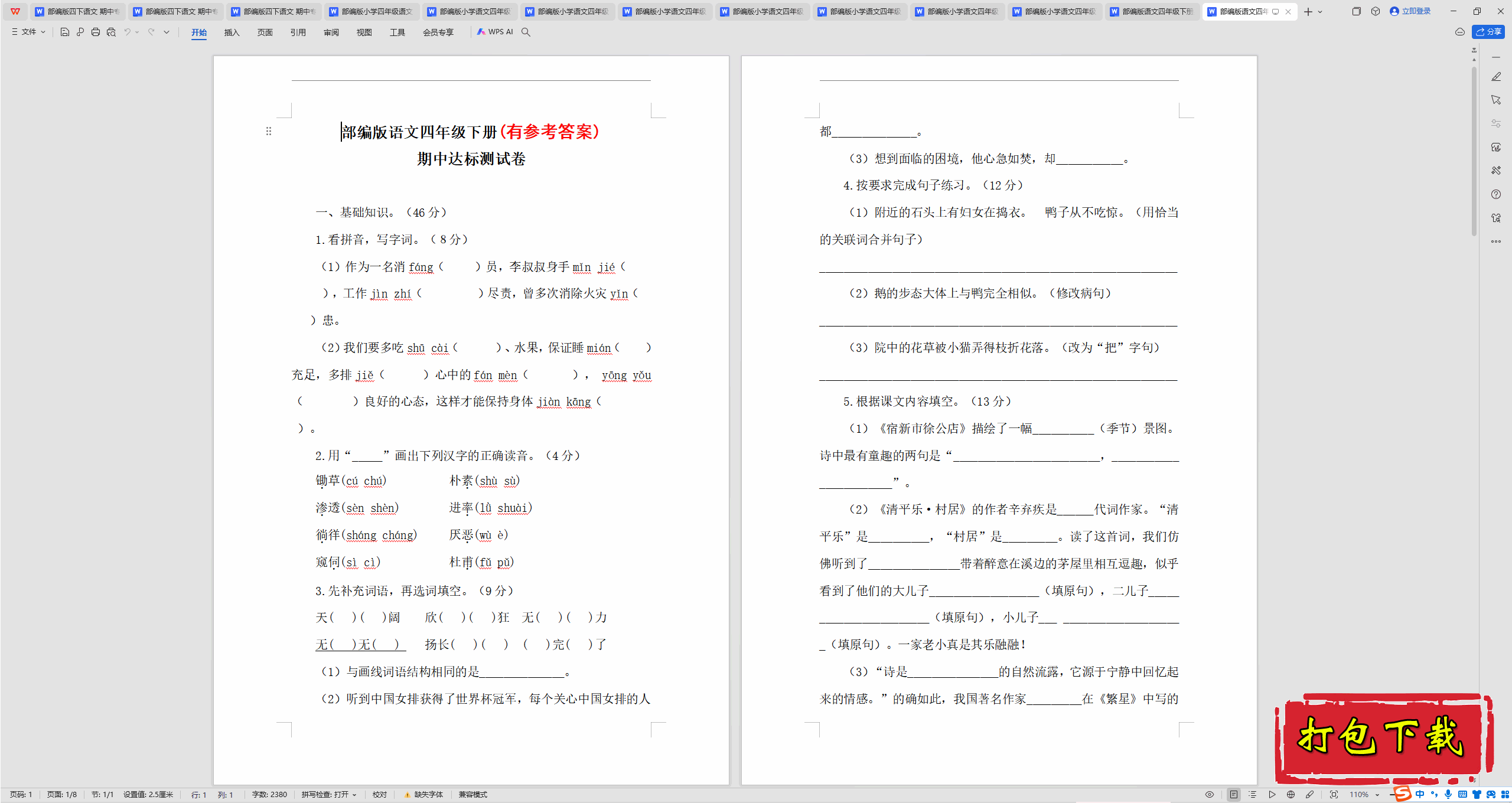Click the new tab plus button

[1308, 11]
